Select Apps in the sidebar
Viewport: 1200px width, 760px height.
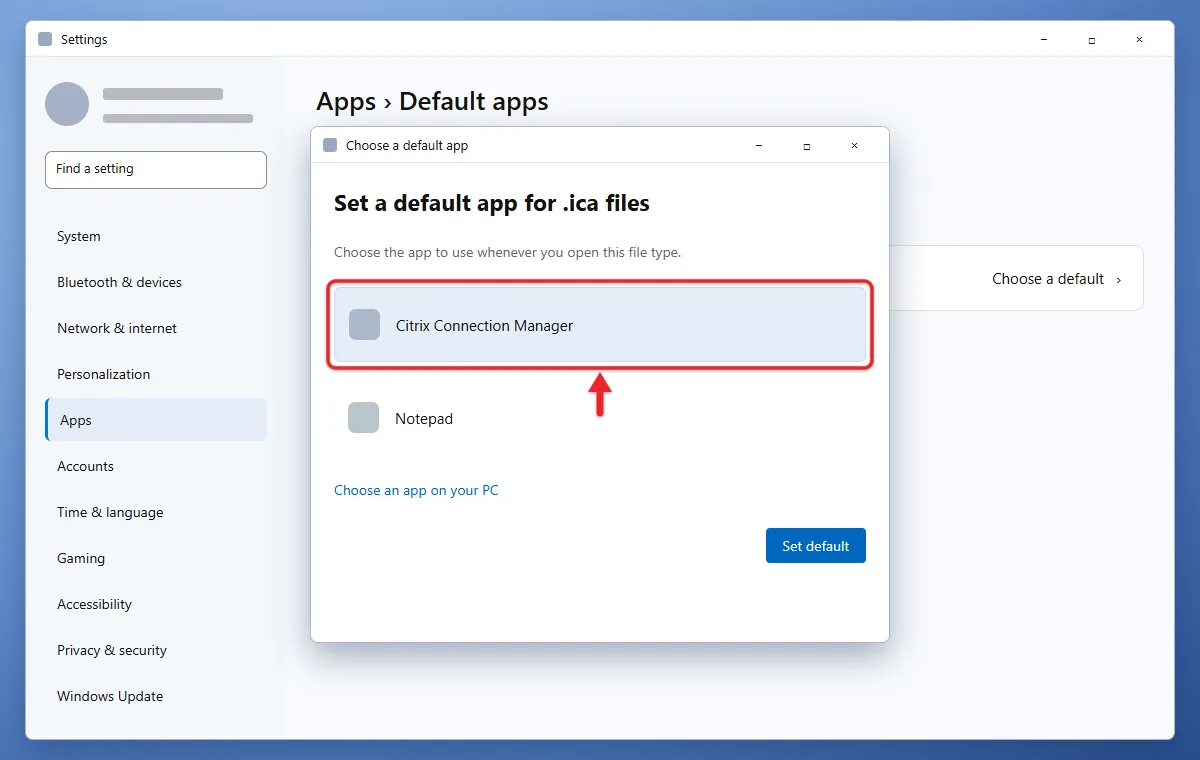[156, 420]
